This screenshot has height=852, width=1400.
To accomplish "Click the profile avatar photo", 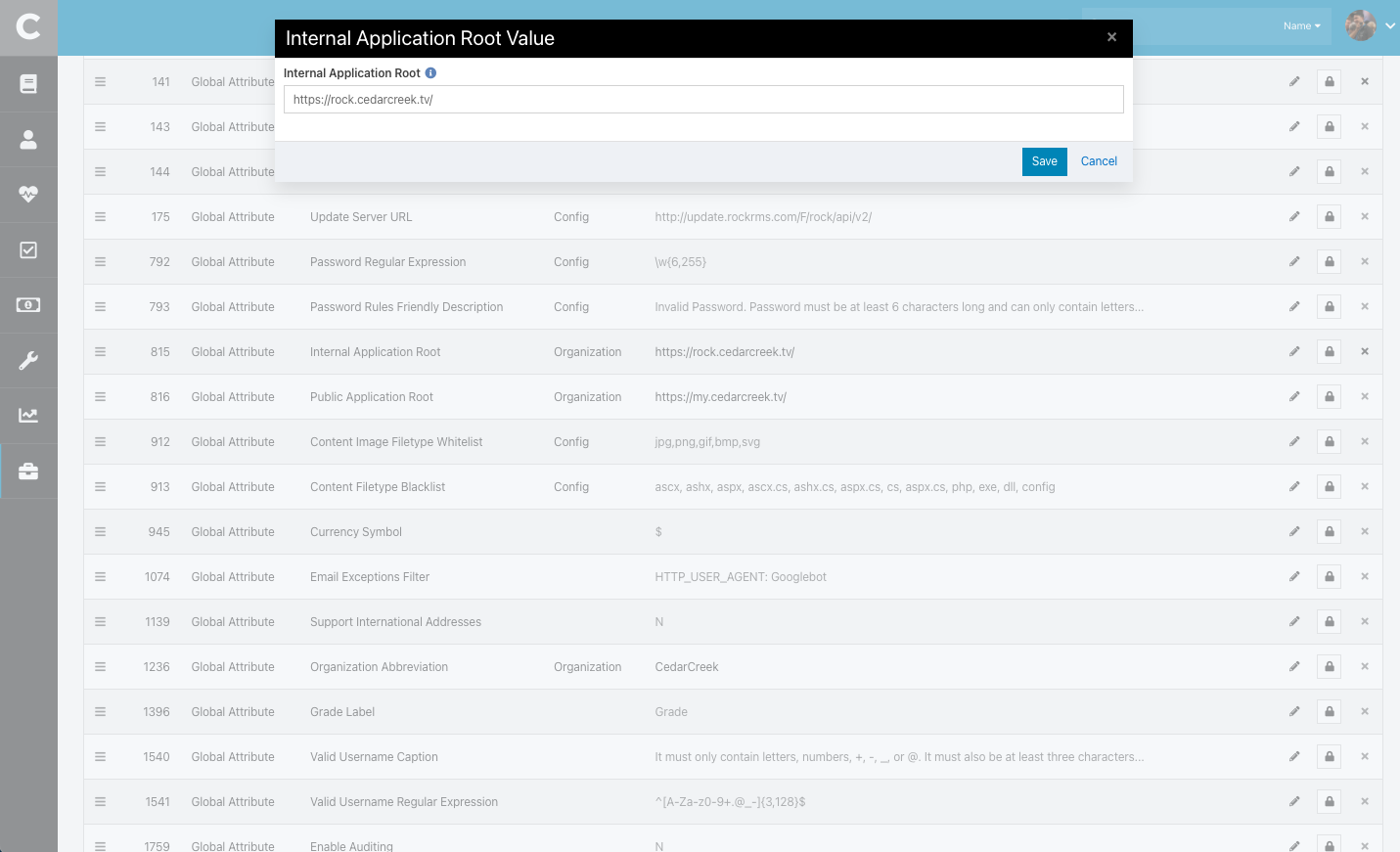I will [1360, 25].
